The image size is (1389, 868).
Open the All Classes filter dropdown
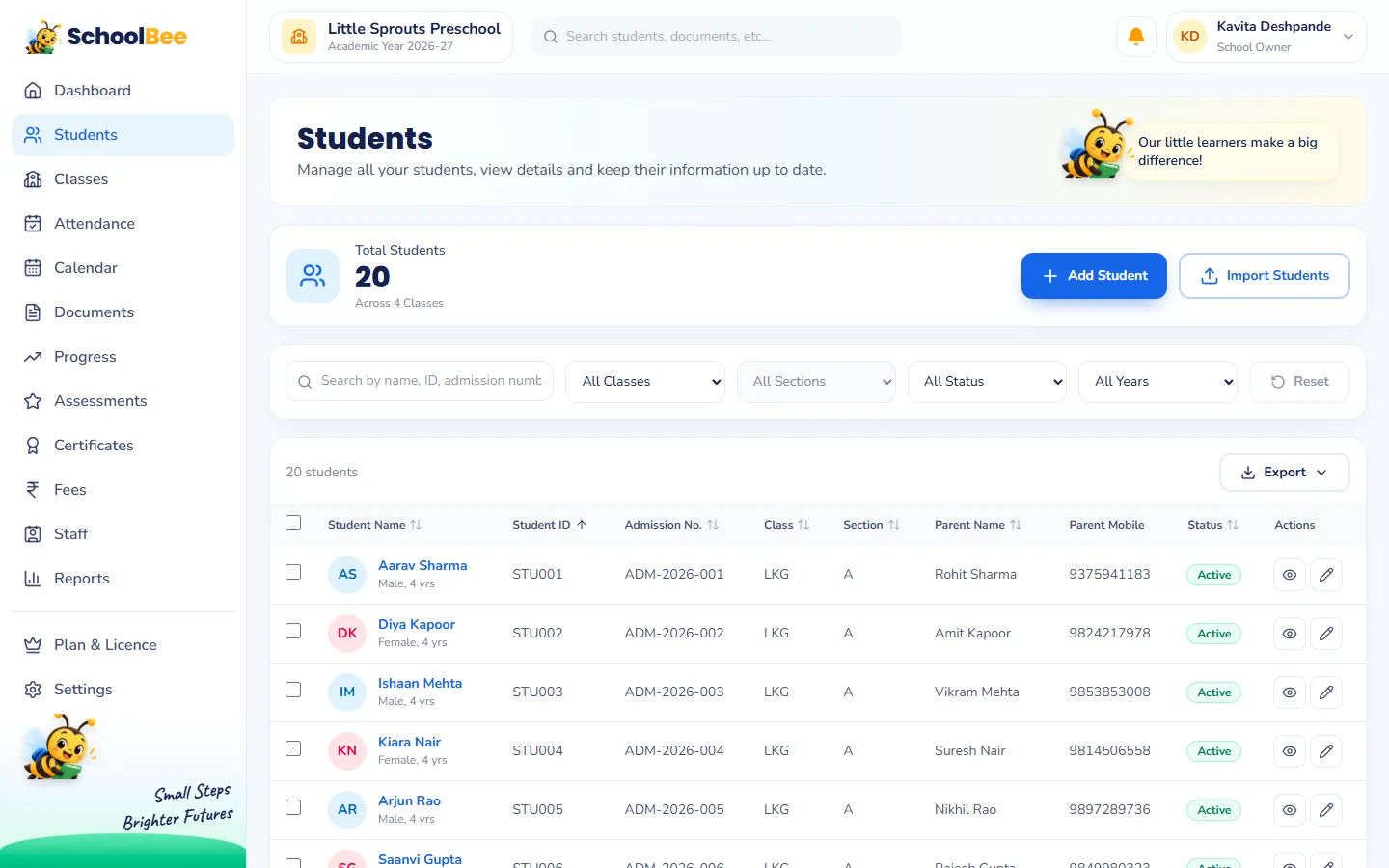(x=645, y=382)
